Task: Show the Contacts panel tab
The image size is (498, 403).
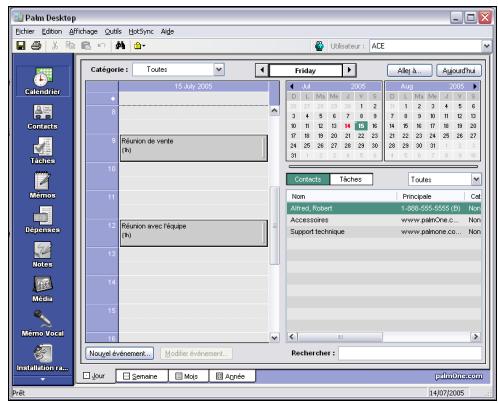Action: (x=308, y=179)
